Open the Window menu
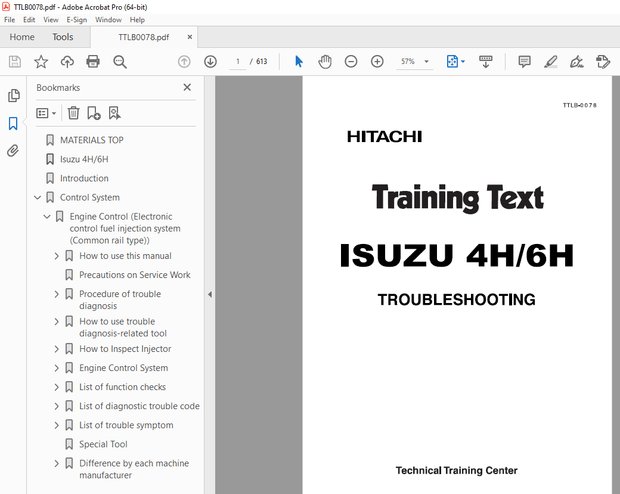The image size is (620, 494). point(108,20)
